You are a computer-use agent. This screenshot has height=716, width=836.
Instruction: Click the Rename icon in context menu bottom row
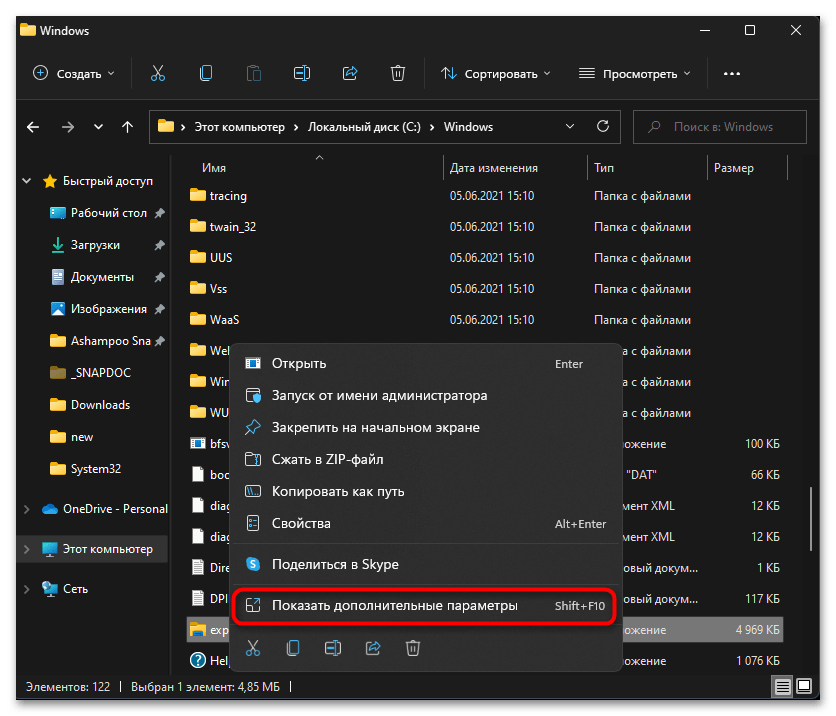(333, 648)
